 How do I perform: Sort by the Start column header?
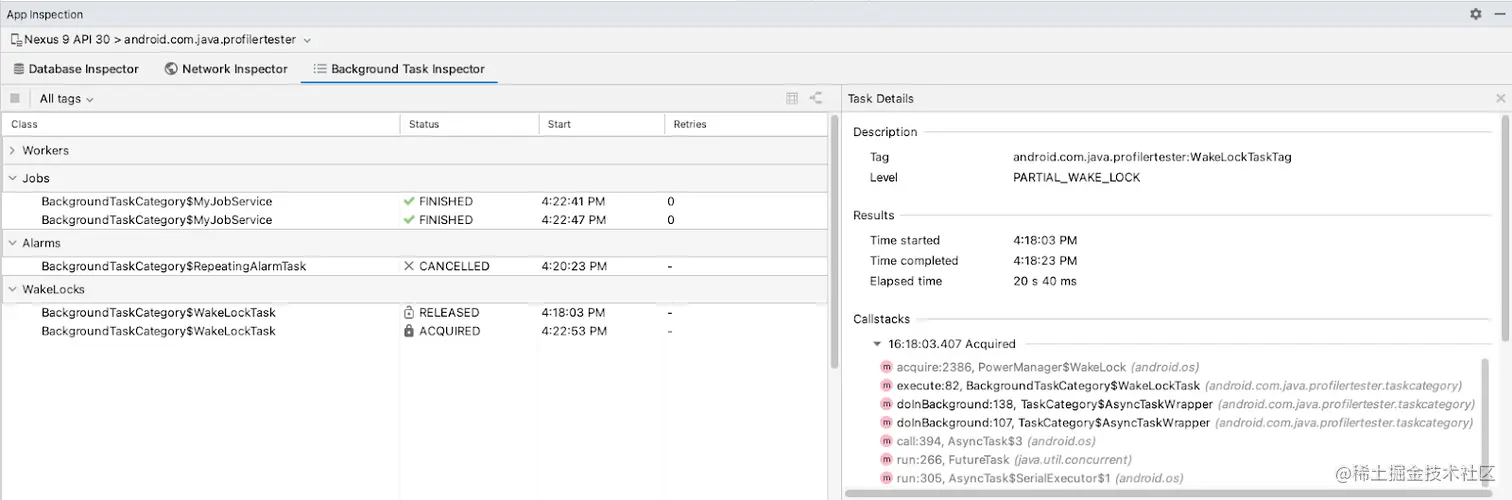(602, 124)
